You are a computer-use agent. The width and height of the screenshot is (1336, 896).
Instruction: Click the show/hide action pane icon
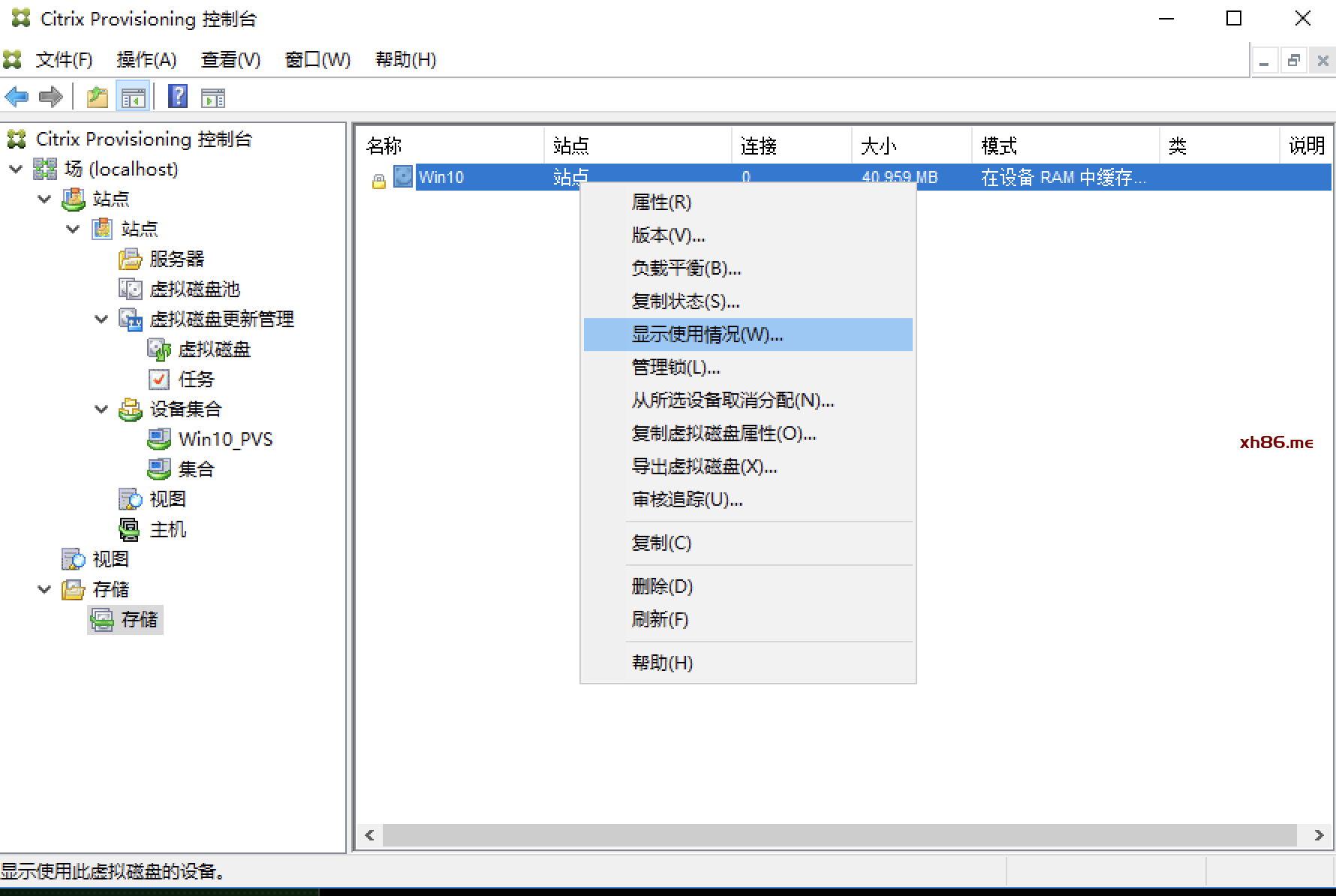[212, 97]
